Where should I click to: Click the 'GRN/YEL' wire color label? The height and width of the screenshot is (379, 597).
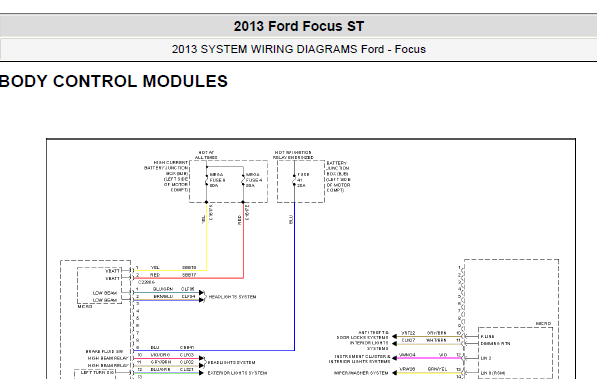[437, 369]
